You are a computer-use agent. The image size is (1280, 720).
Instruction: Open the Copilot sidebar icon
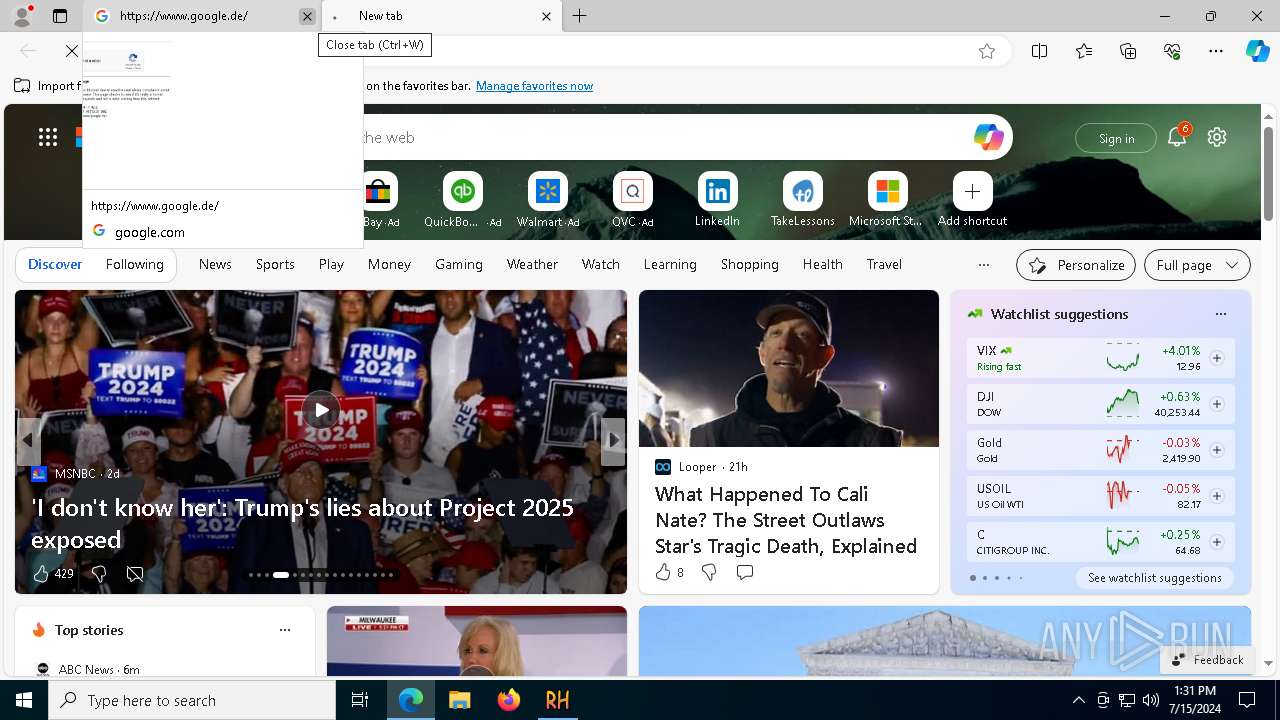pyautogui.click(x=1257, y=51)
